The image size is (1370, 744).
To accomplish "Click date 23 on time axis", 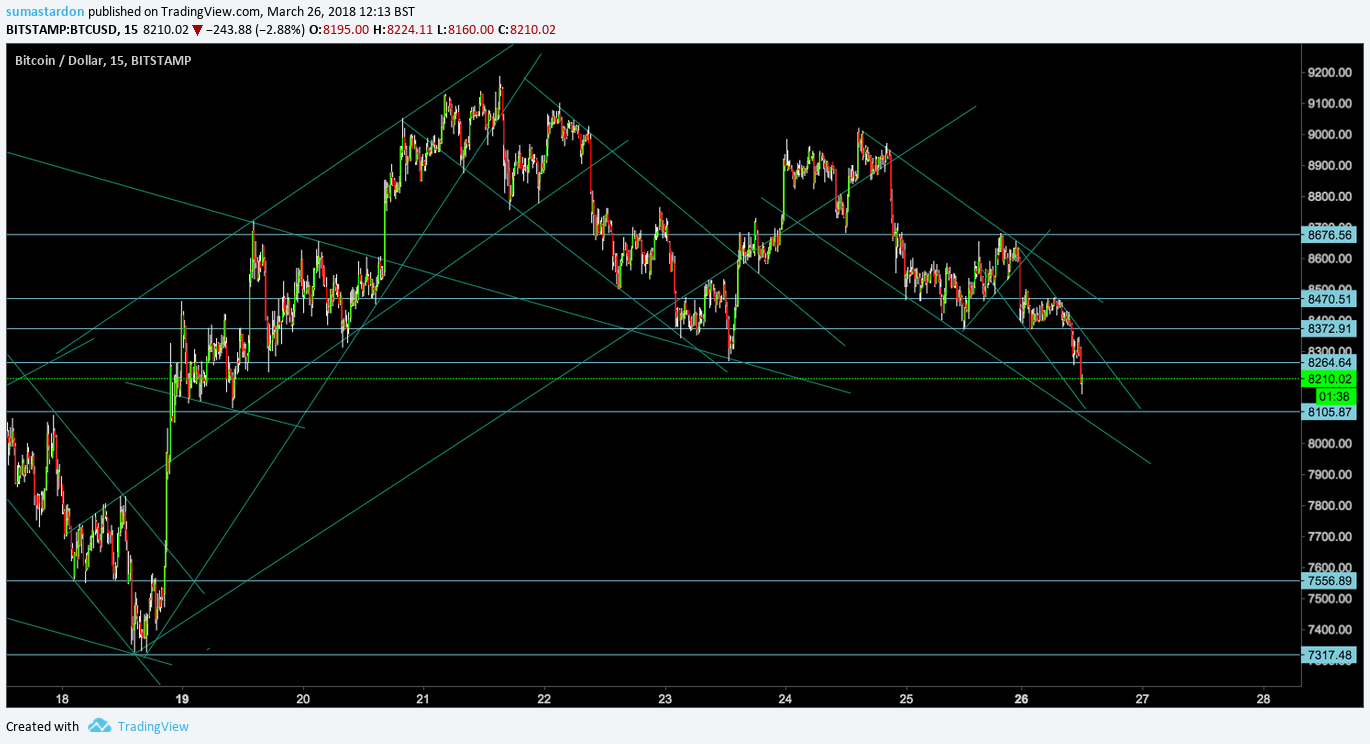I will (664, 698).
